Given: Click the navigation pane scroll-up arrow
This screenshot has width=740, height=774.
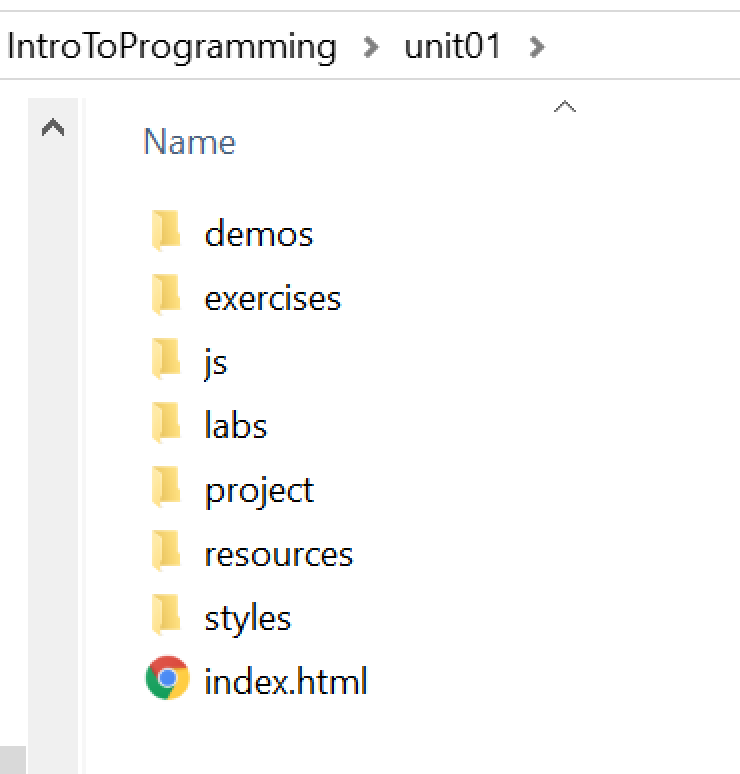Looking at the screenshot, I should coord(53,127).
